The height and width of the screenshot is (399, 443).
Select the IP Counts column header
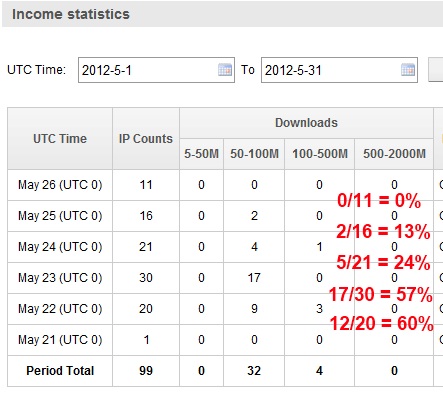[146, 139]
